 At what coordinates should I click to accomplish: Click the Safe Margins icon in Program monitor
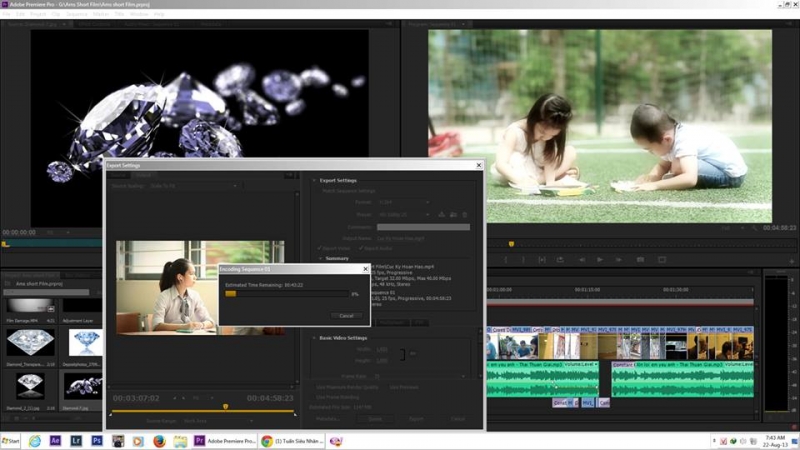point(662,260)
